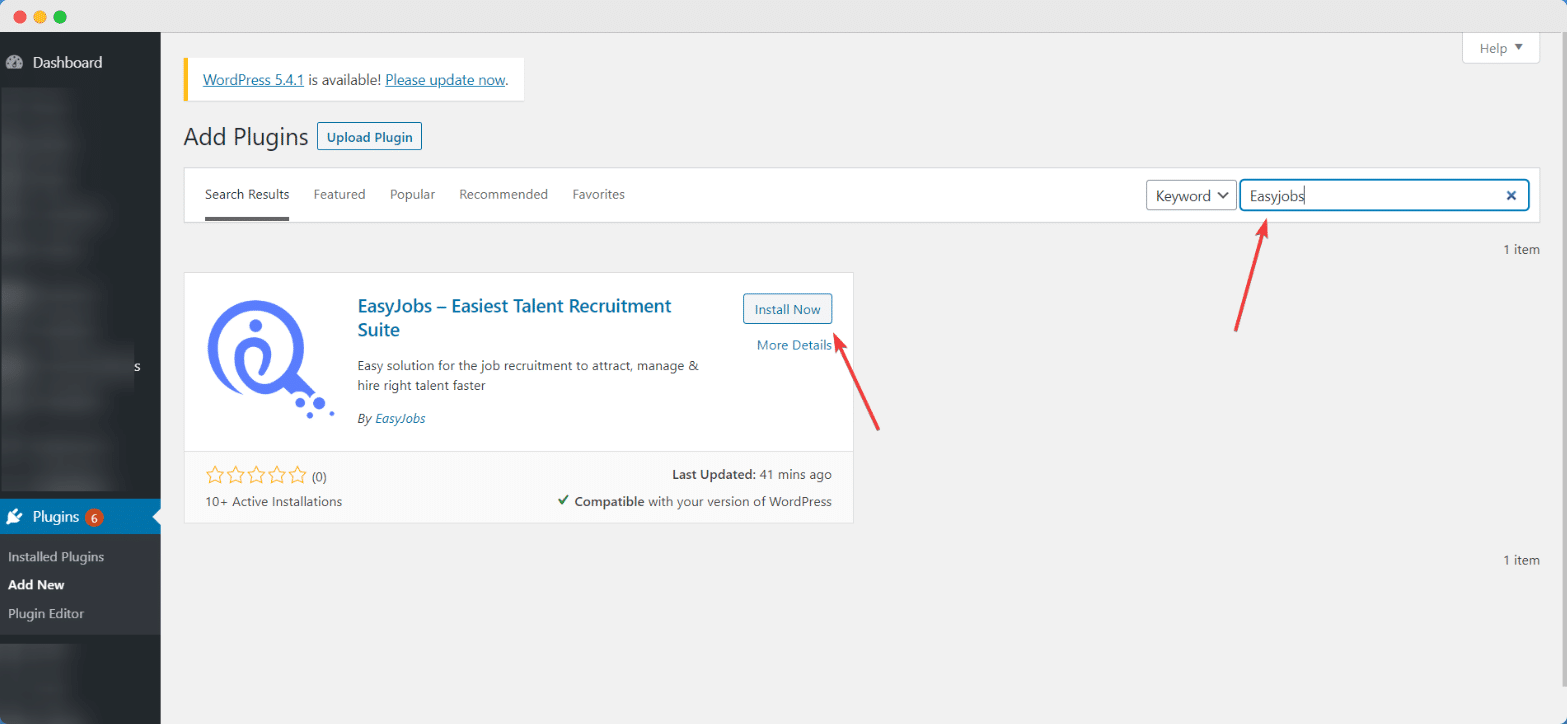Screen dimensions: 1567x724
Task: Click the Please update now link
Action: tap(445, 80)
